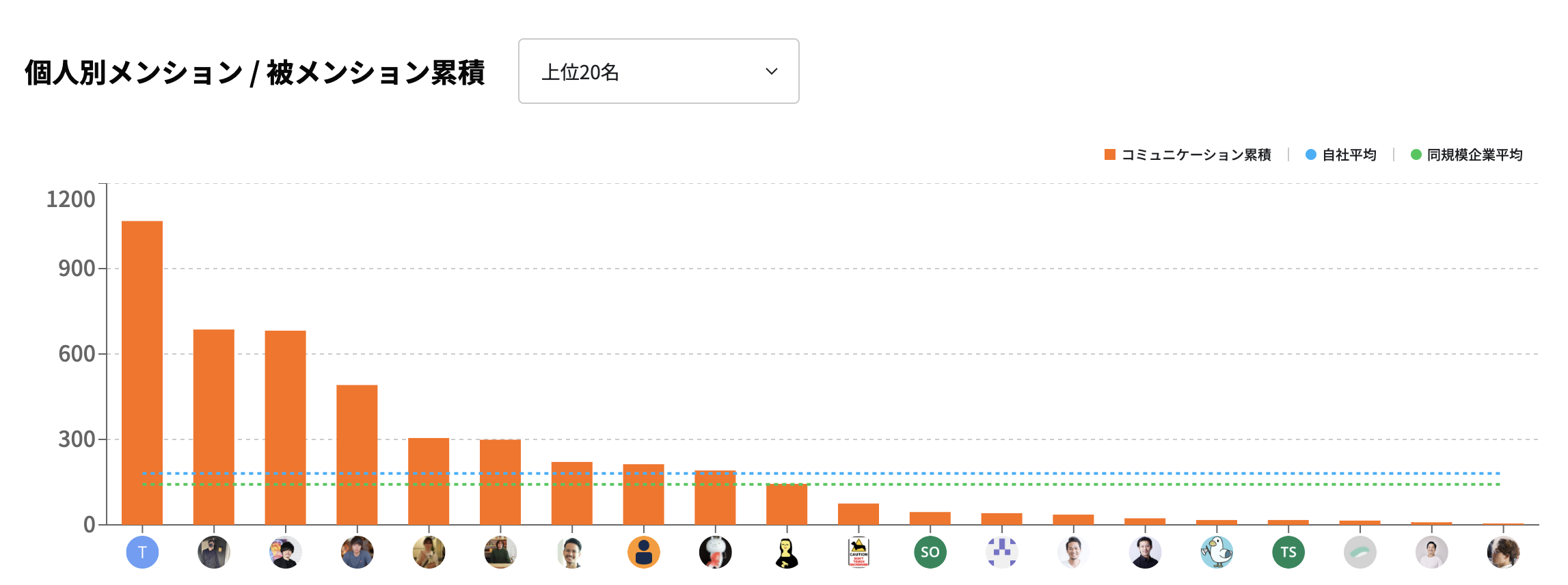
Task: Select the green SO avatar icon
Action: (930, 552)
